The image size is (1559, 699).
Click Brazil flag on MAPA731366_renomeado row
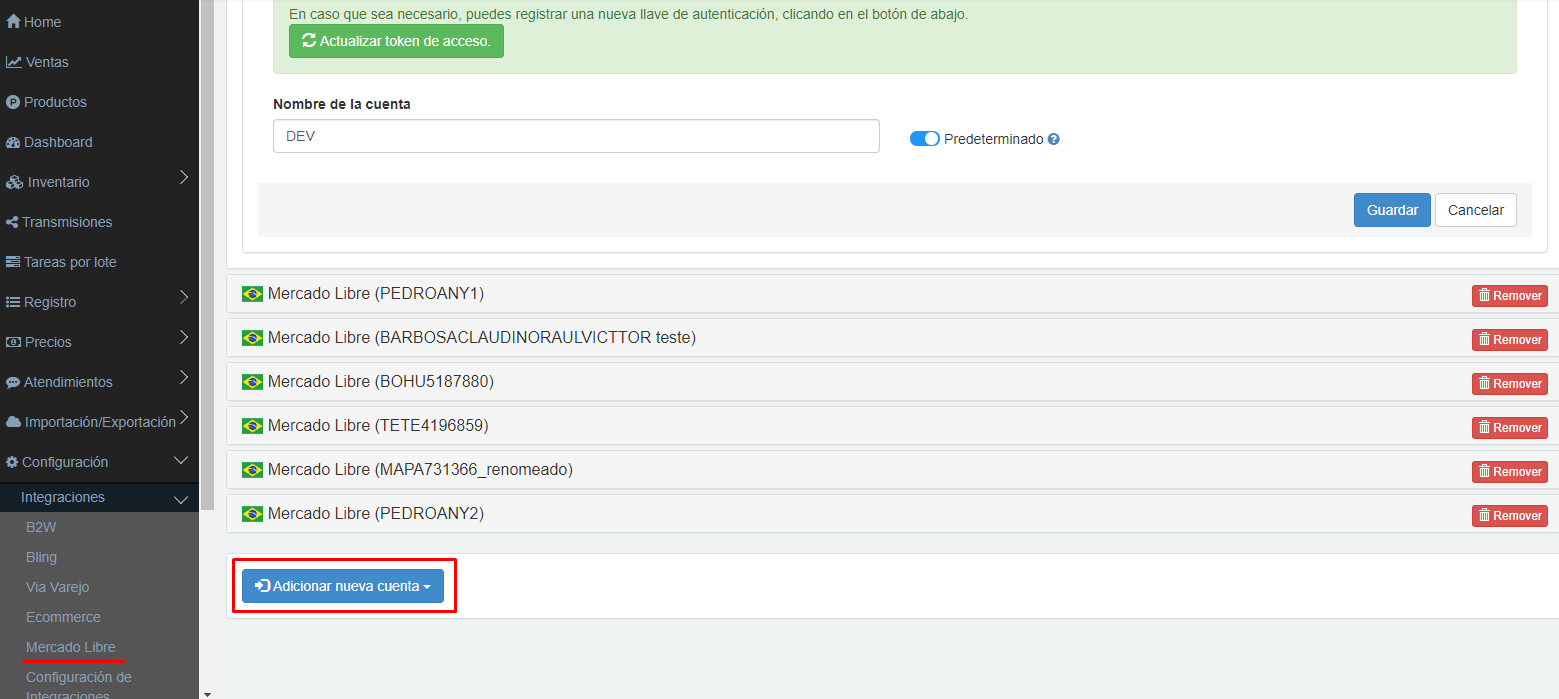[252, 470]
